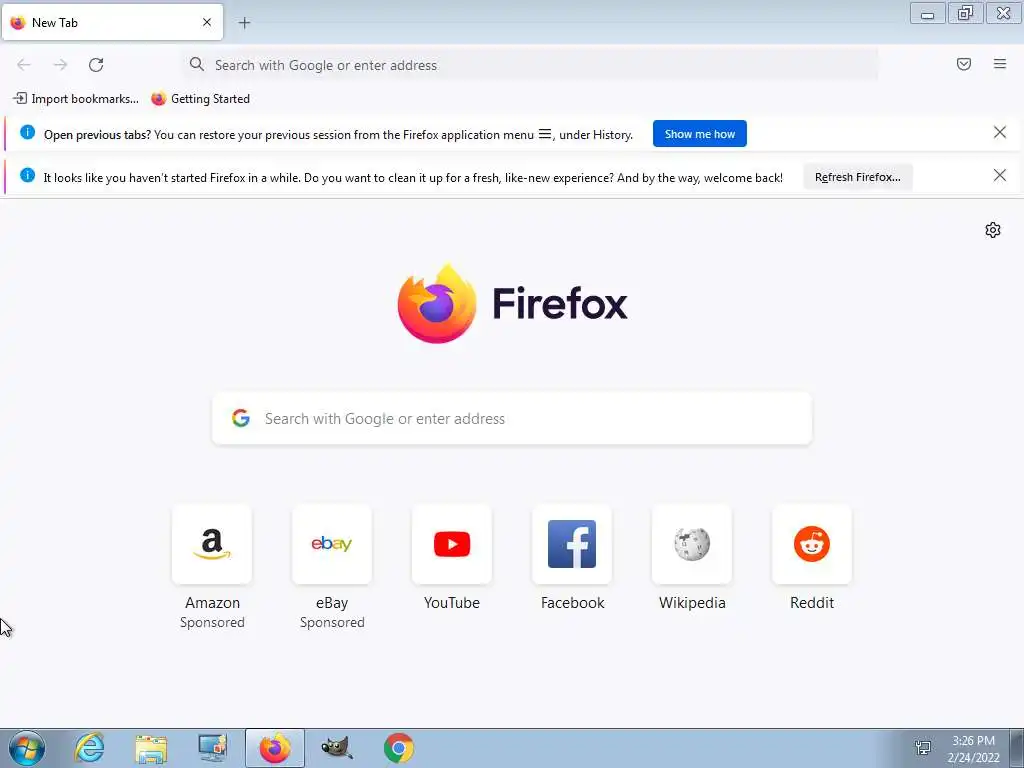
Task: Click the network tray icon
Action: point(923,748)
